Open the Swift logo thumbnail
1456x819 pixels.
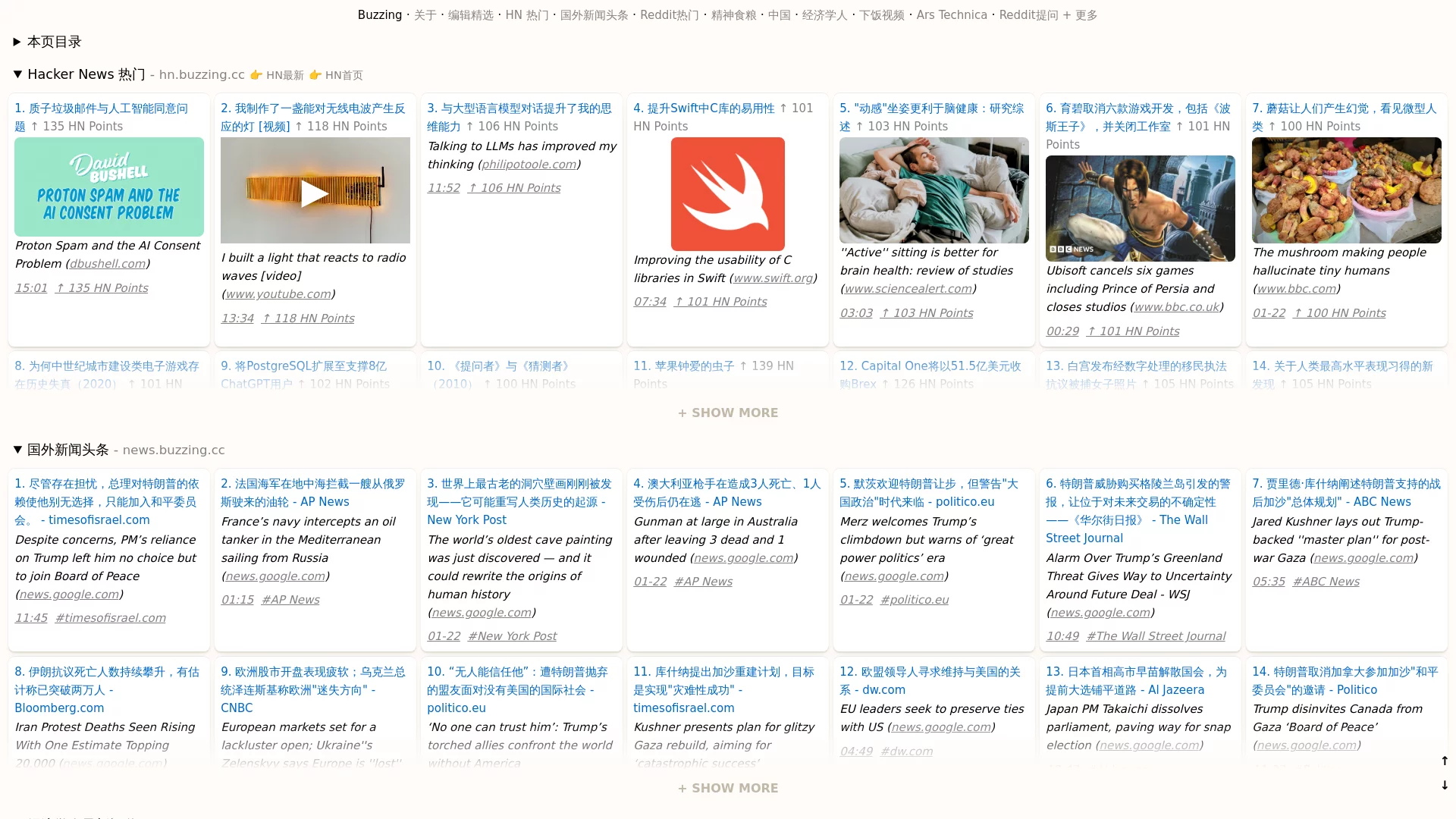tap(727, 194)
